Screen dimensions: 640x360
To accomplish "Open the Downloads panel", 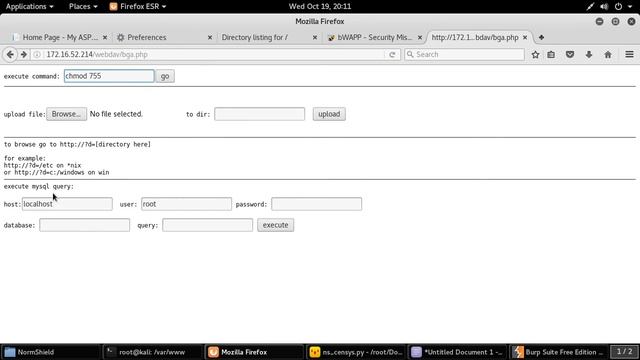I will pyautogui.click(x=589, y=54).
